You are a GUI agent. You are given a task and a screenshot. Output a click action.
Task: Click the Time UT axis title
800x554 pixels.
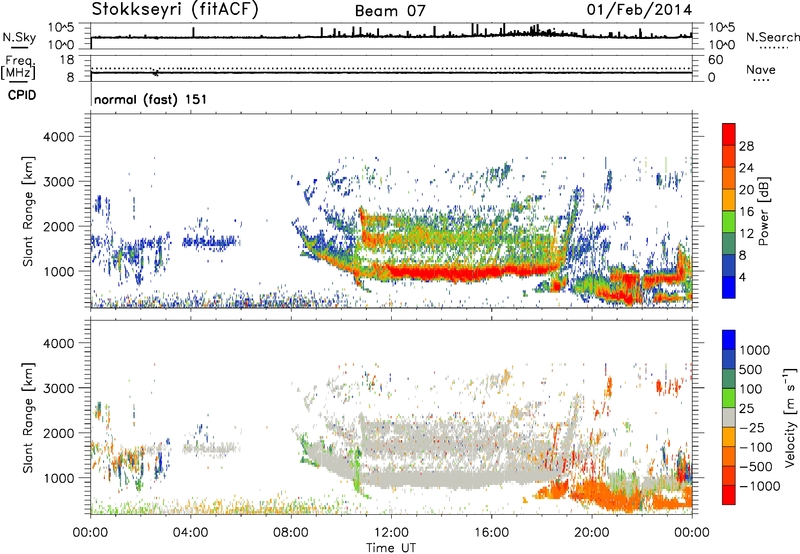tap(391, 547)
